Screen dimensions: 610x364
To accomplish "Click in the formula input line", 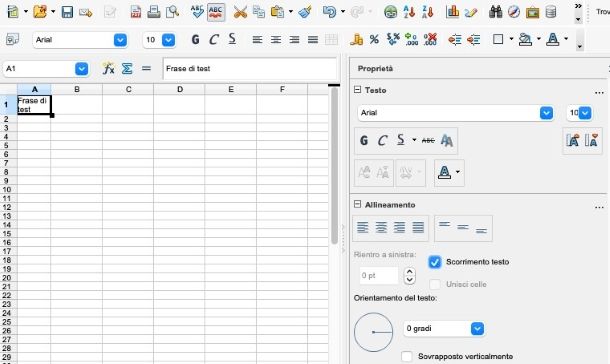I will click(249, 68).
